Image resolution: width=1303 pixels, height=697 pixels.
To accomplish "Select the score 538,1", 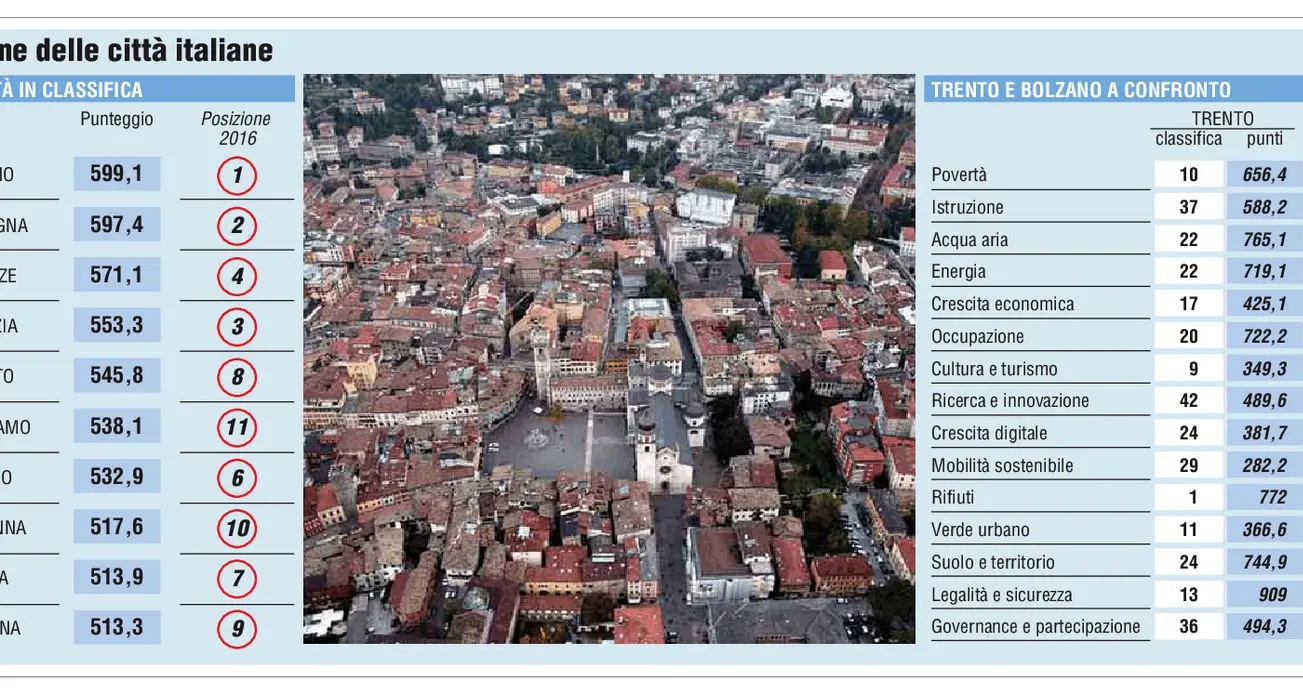I will (x=117, y=427).
